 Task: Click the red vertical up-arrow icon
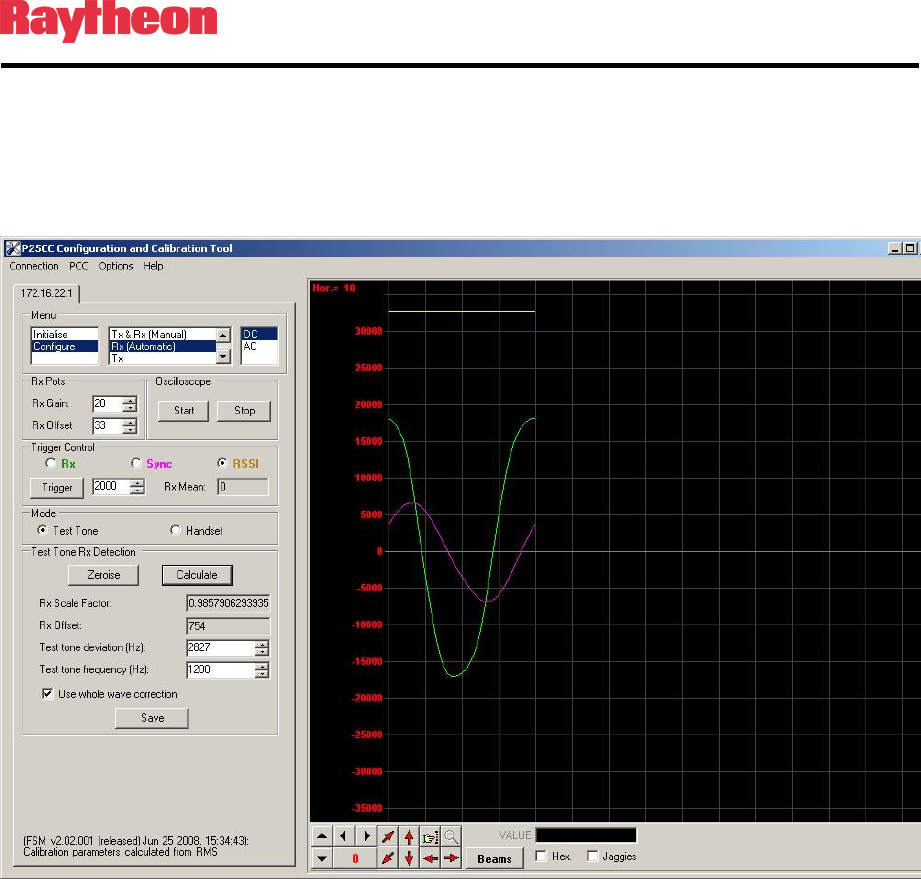[x=409, y=836]
